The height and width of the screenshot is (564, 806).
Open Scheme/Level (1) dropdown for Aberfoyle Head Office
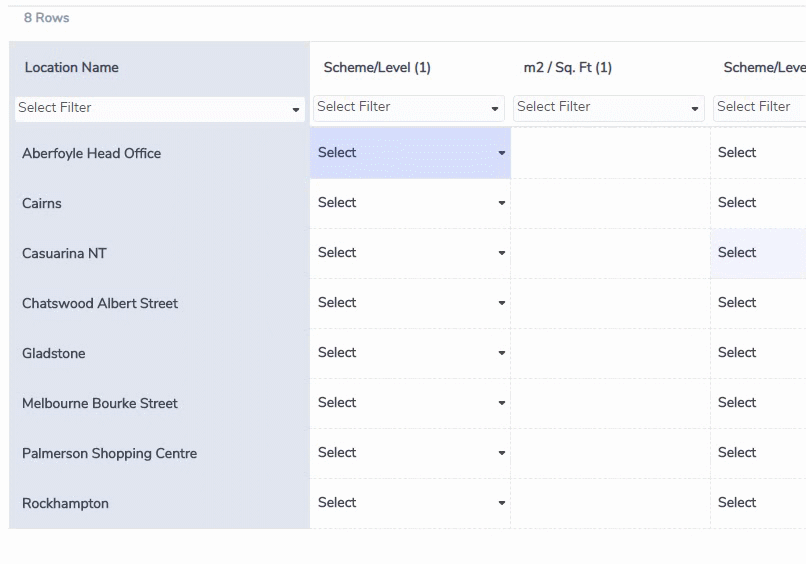click(x=410, y=153)
